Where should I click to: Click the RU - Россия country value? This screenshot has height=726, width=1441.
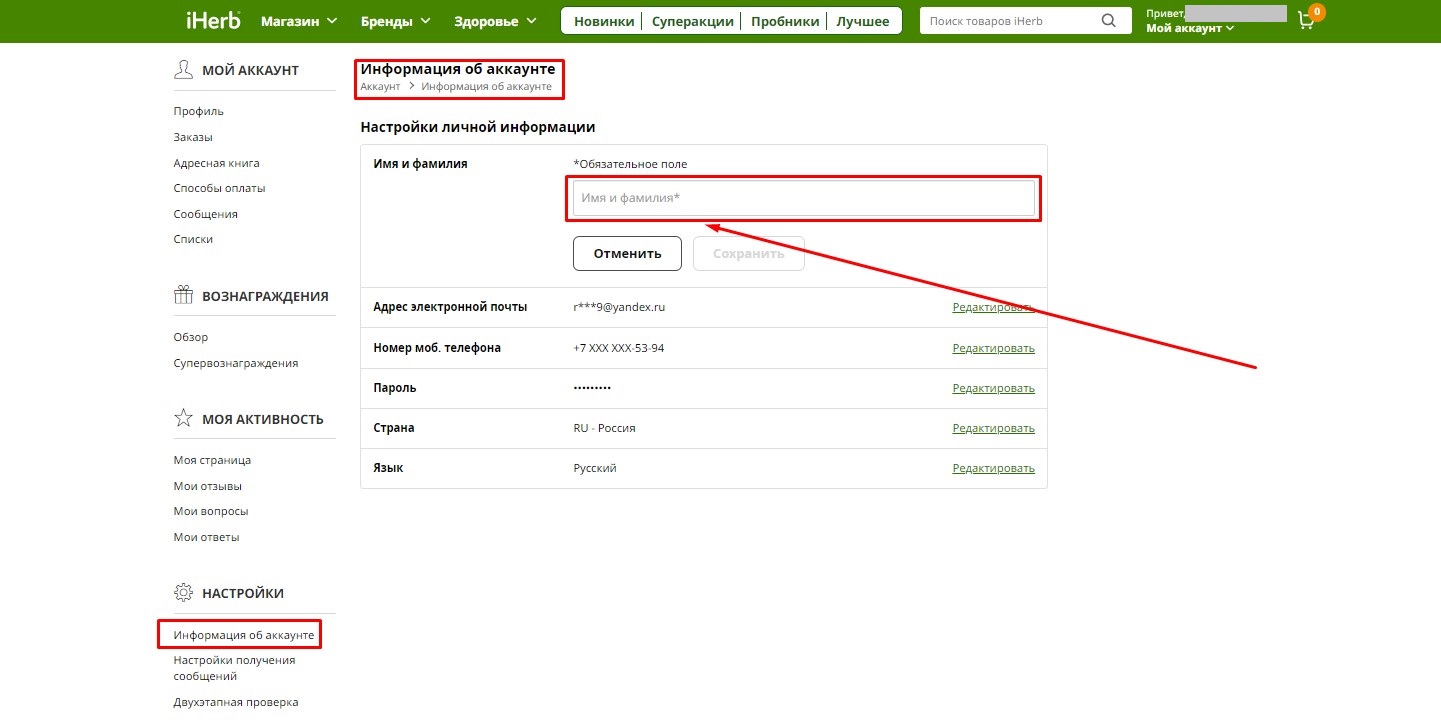604,428
